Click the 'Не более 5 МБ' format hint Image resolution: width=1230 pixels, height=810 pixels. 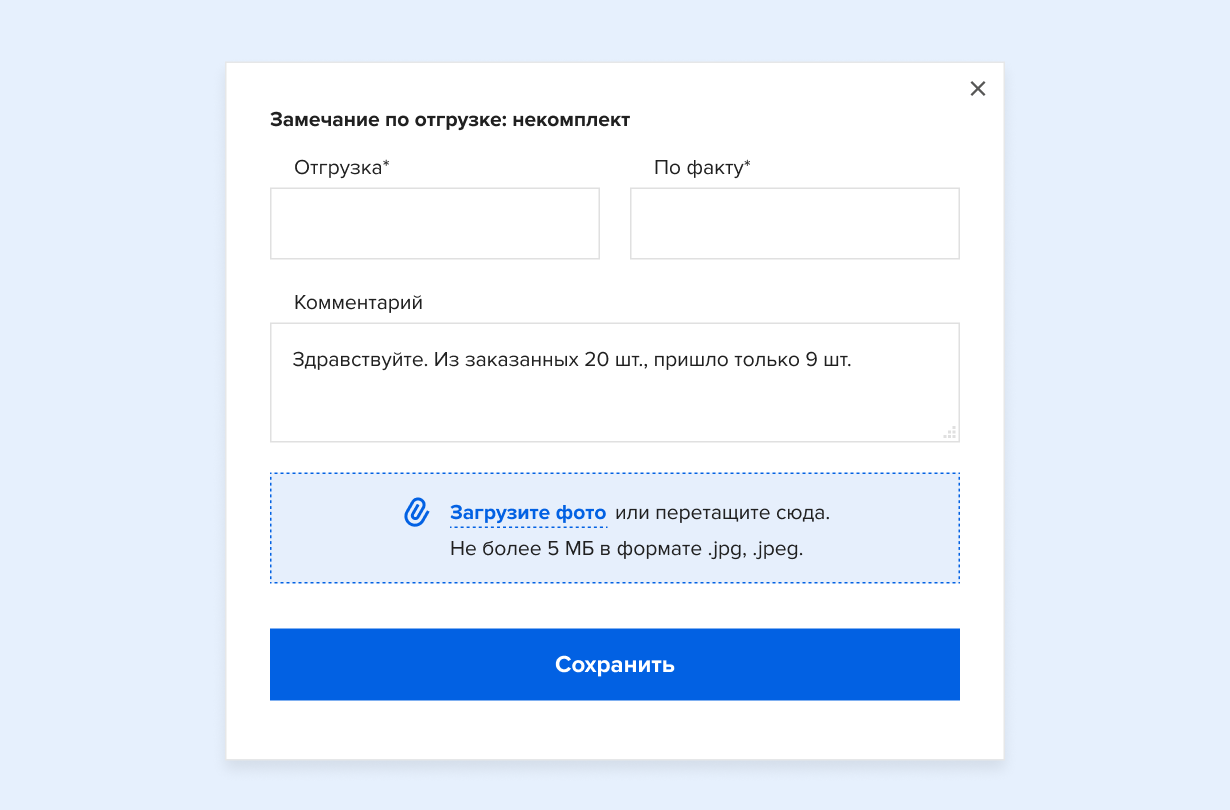(x=627, y=548)
